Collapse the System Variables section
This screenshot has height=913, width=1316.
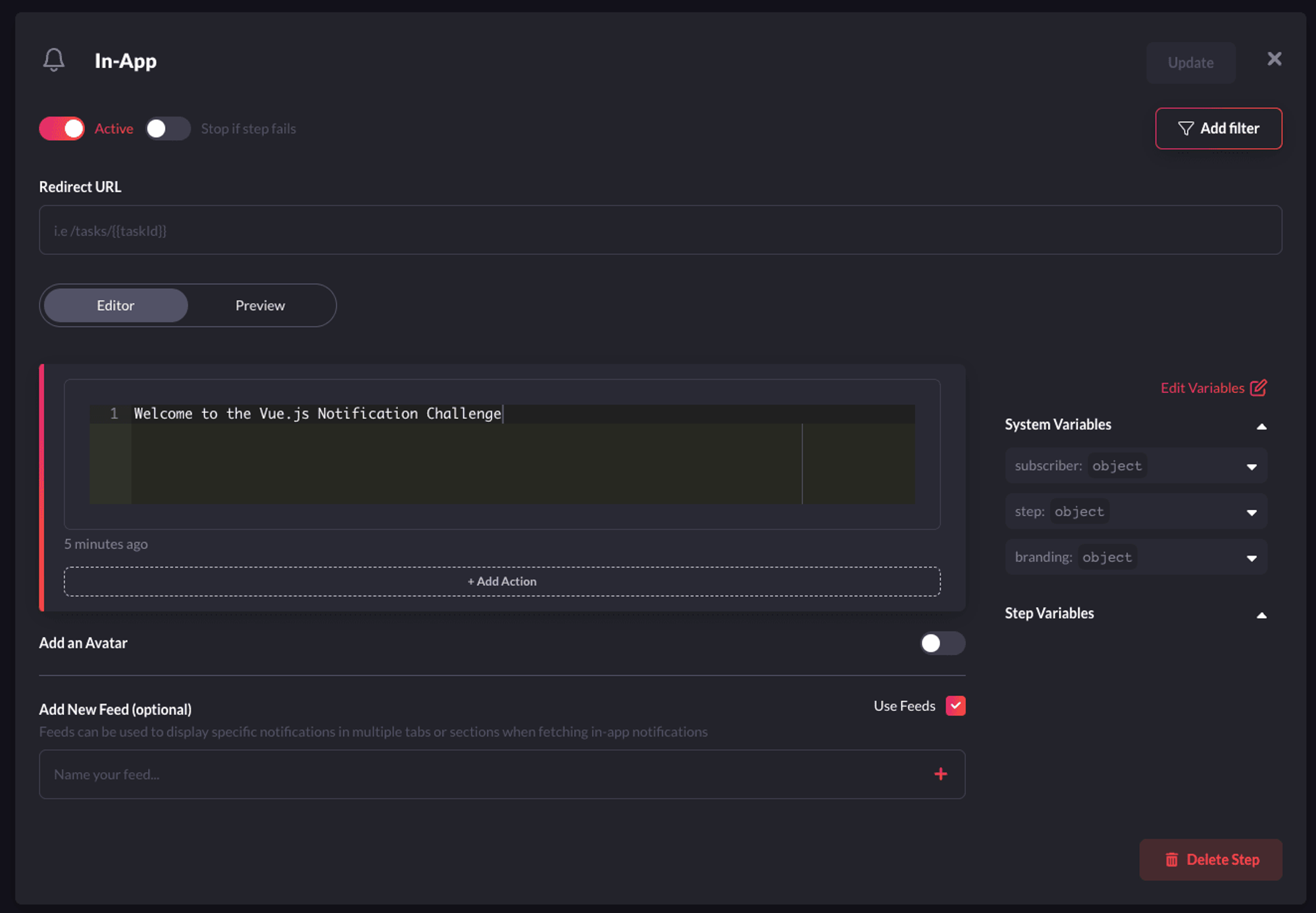(x=1261, y=426)
